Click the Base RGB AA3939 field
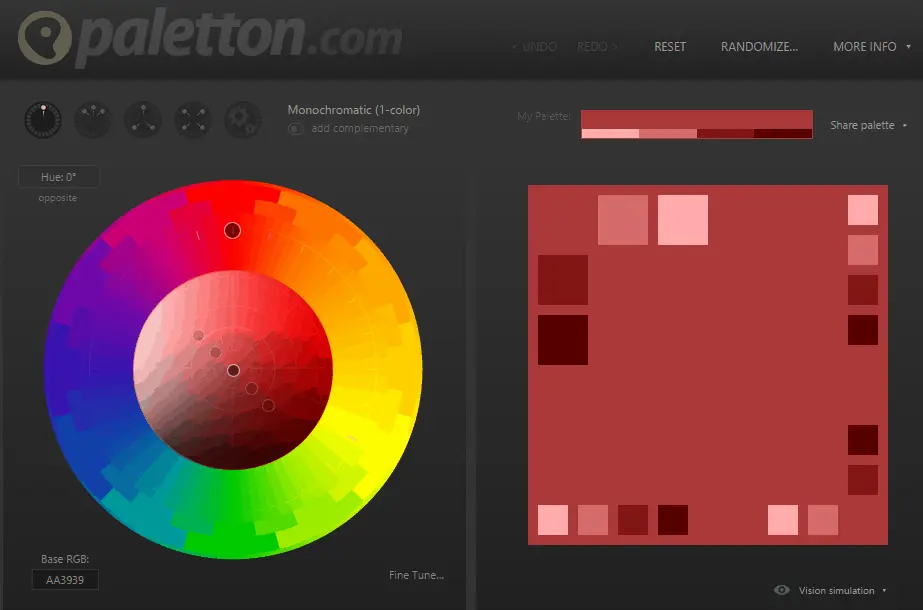Viewport: 923px width, 610px height. (65, 580)
